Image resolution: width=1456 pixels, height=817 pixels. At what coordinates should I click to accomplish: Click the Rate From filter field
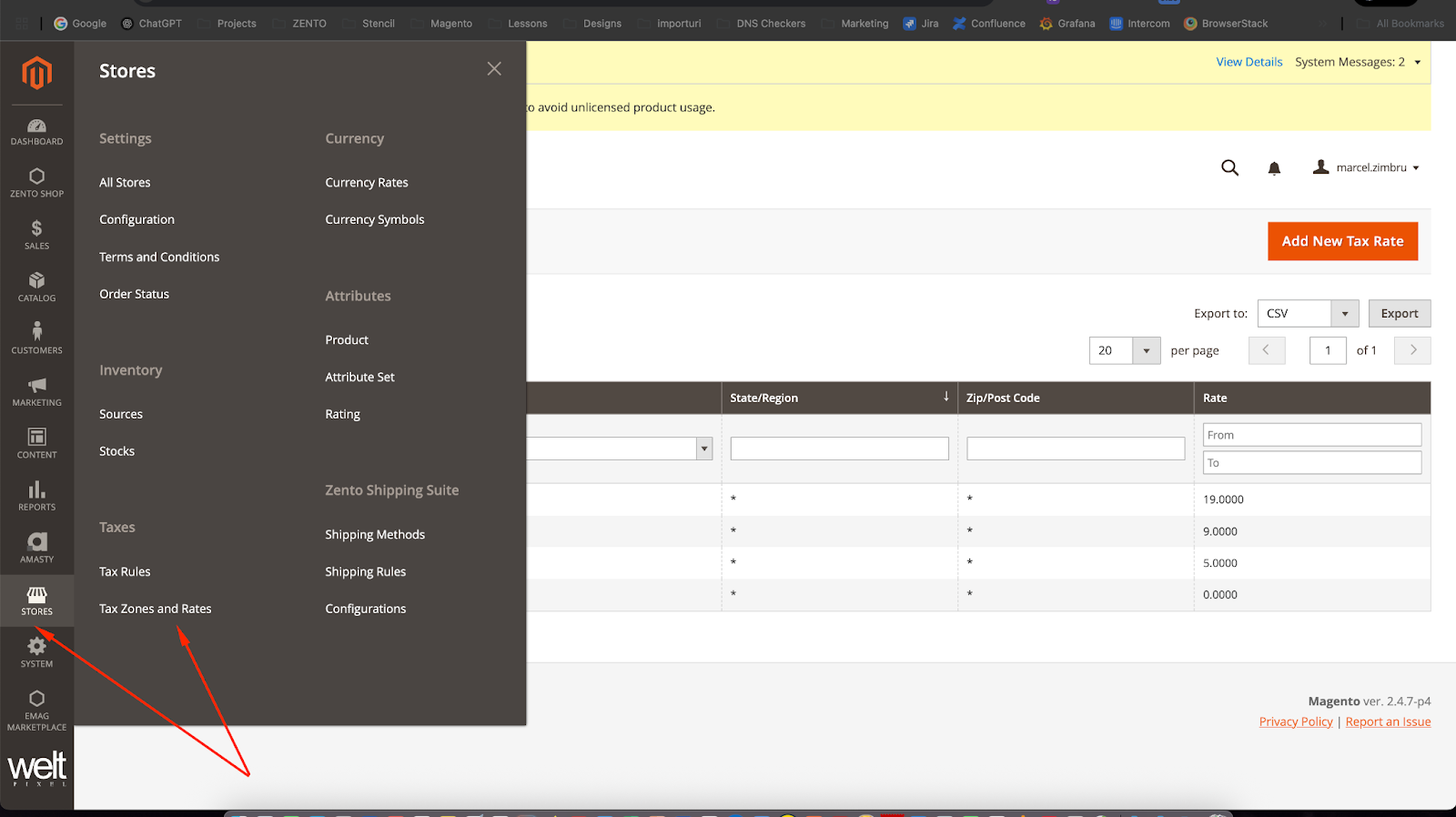point(1311,435)
